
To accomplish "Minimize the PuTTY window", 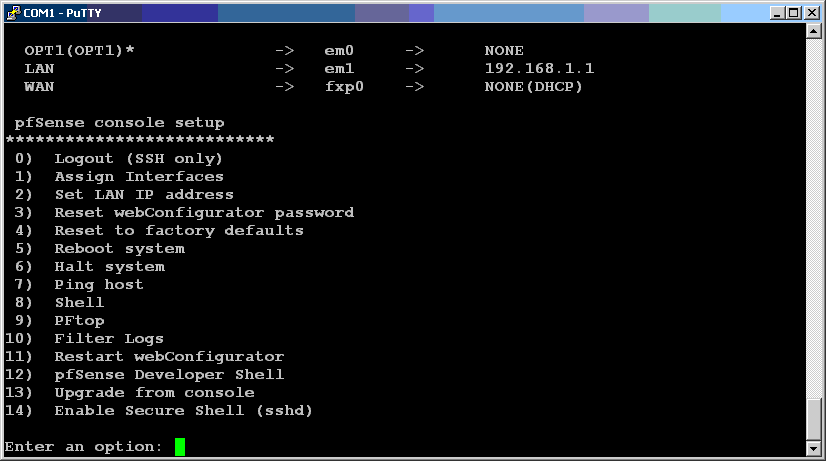I will [776, 13].
